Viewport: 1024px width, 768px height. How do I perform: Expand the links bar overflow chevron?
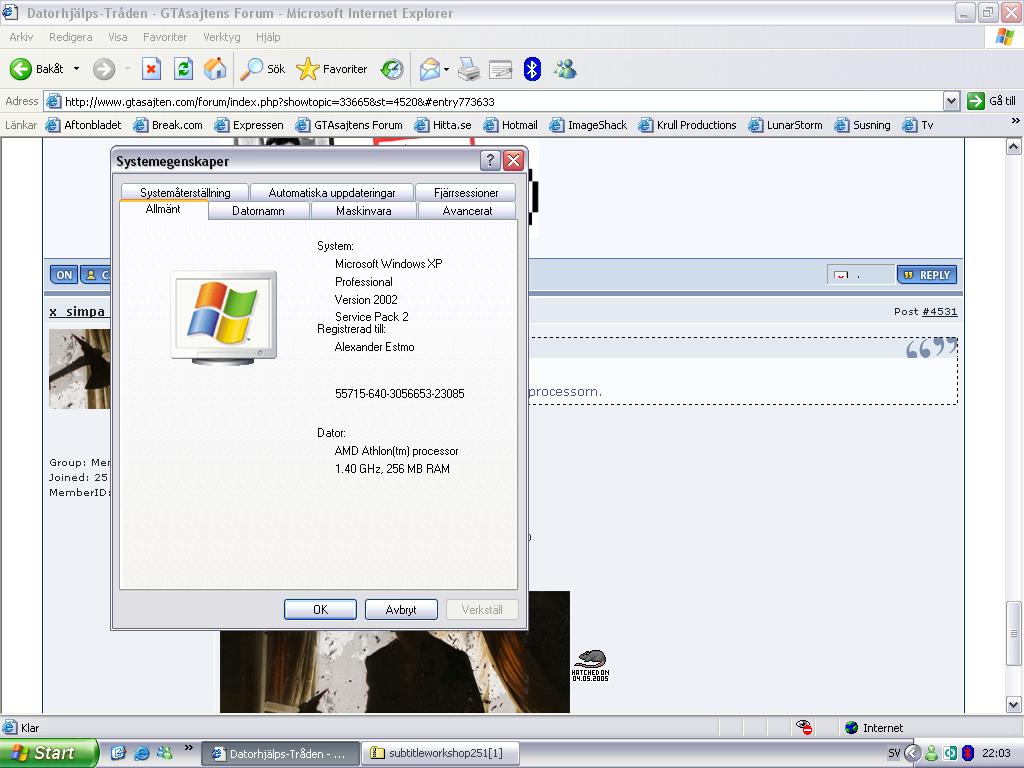tap(1015, 121)
